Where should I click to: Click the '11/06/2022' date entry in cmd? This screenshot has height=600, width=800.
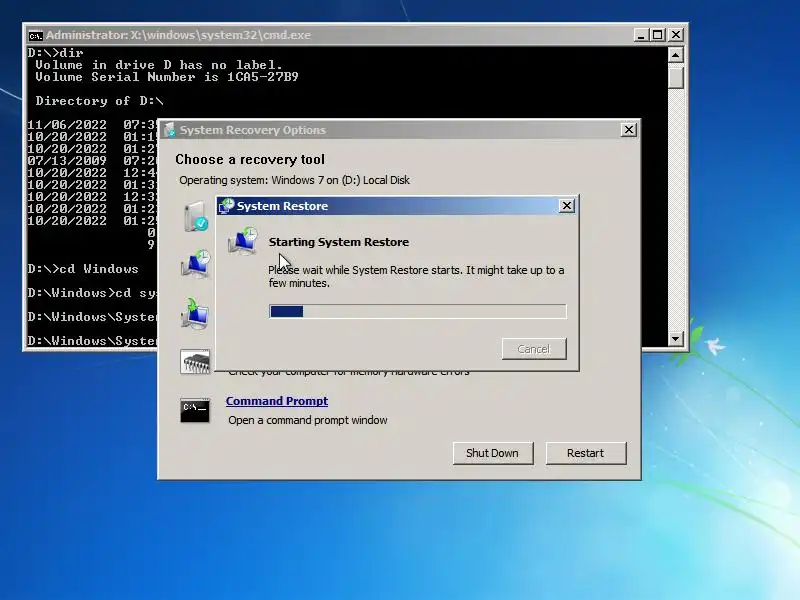coord(67,124)
